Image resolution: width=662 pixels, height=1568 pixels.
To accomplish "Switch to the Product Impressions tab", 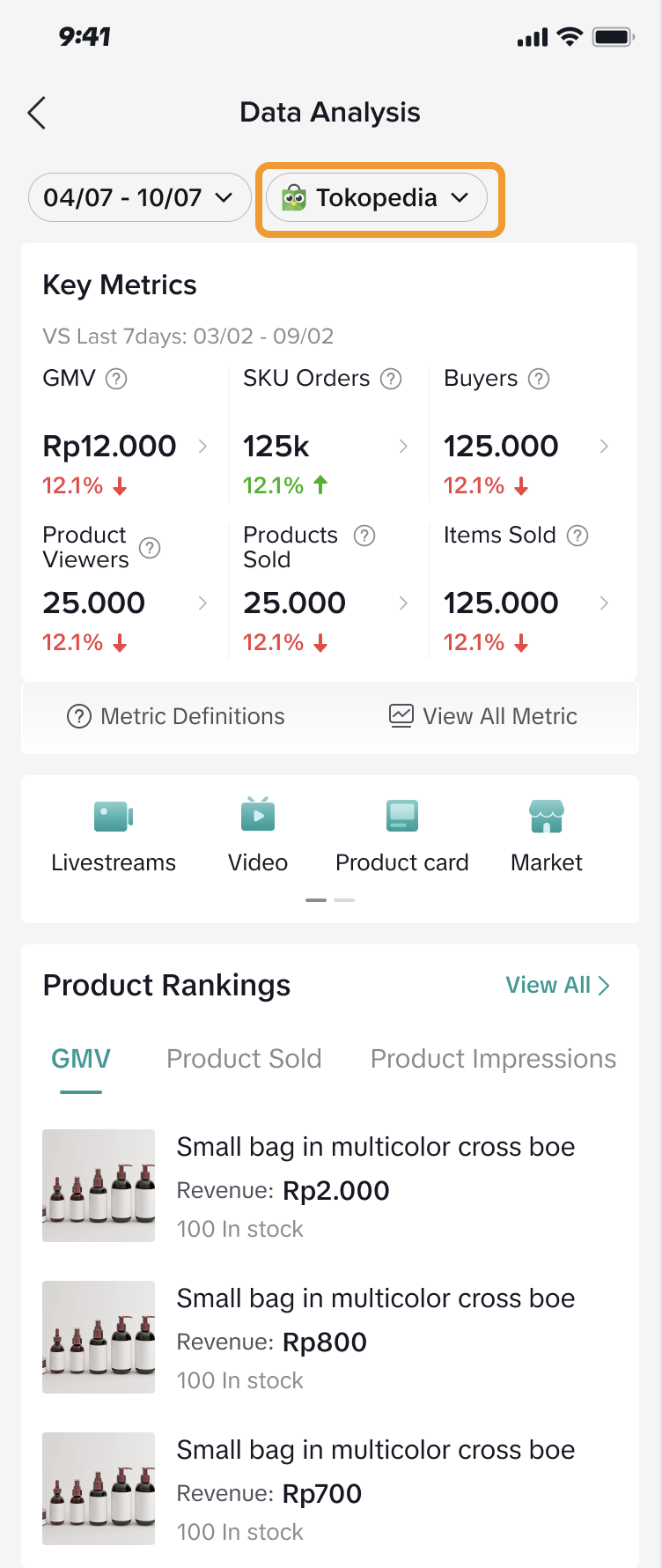I will 493,1059.
